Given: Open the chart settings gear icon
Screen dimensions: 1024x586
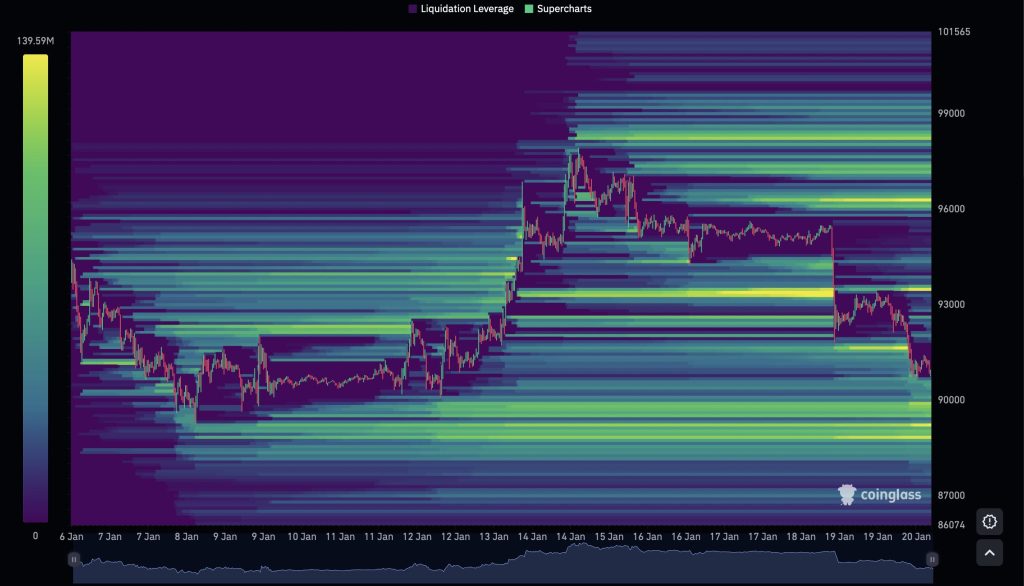Looking at the screenshot, I should tap(989, 521).
